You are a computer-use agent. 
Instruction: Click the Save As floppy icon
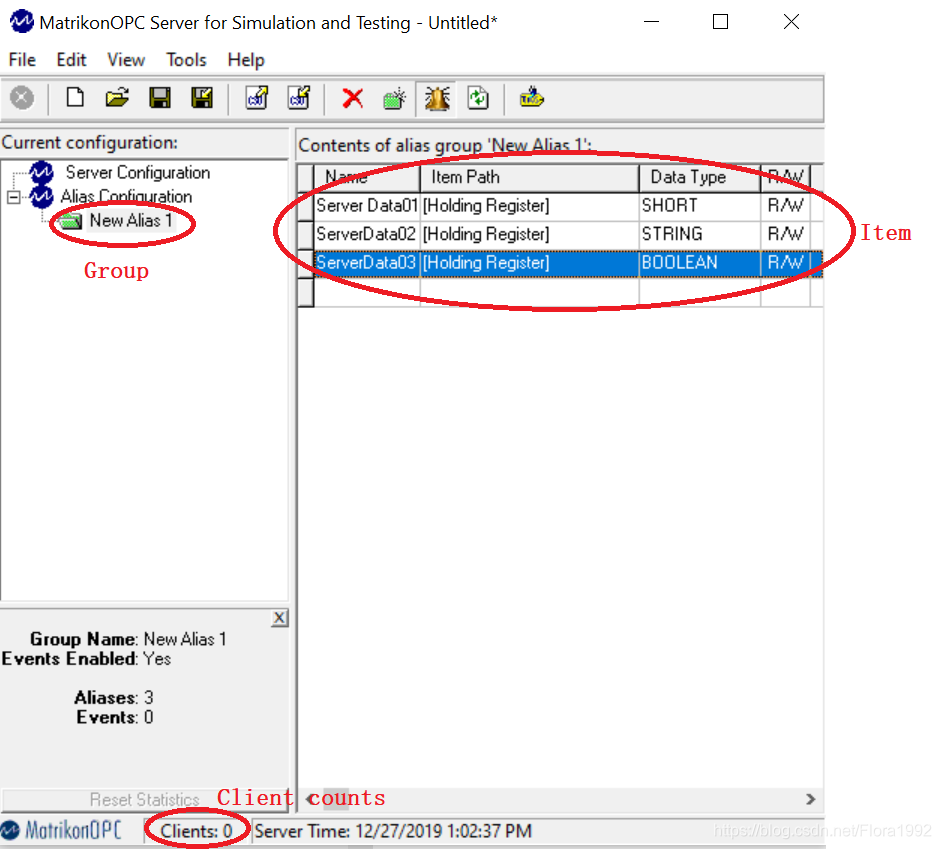202,97
